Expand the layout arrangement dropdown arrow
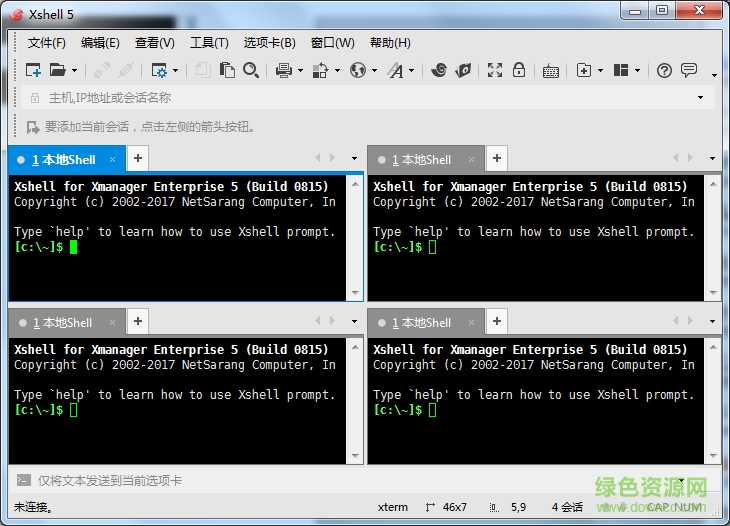Viewport: 730px width, 526px height. [x=637, y=71]
